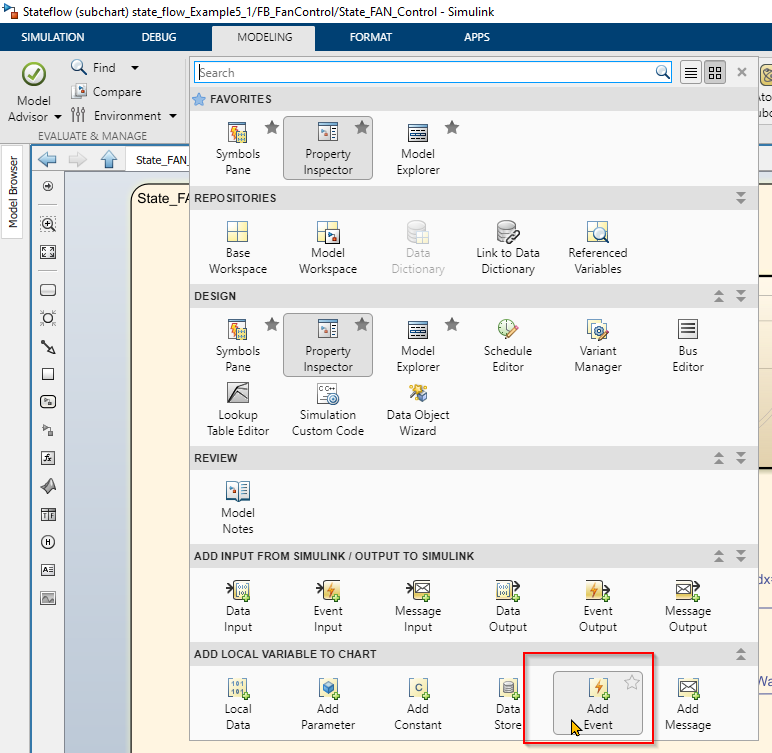Navigate back in chart history
This screenshot has height=753, width=772.
pos(47,160)
